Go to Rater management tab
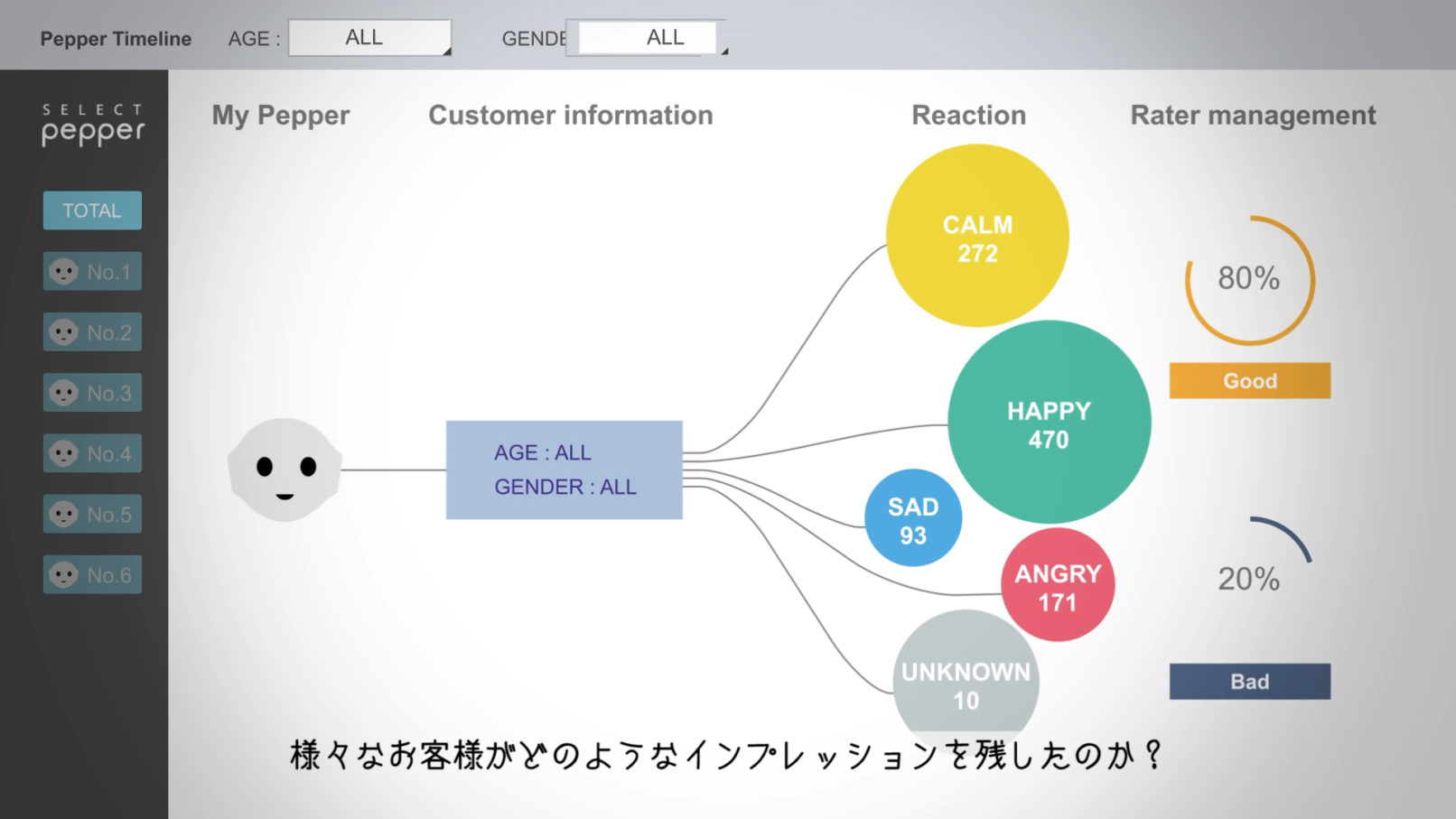Viewport: 1456px width, 819px height. point(1253,116)
